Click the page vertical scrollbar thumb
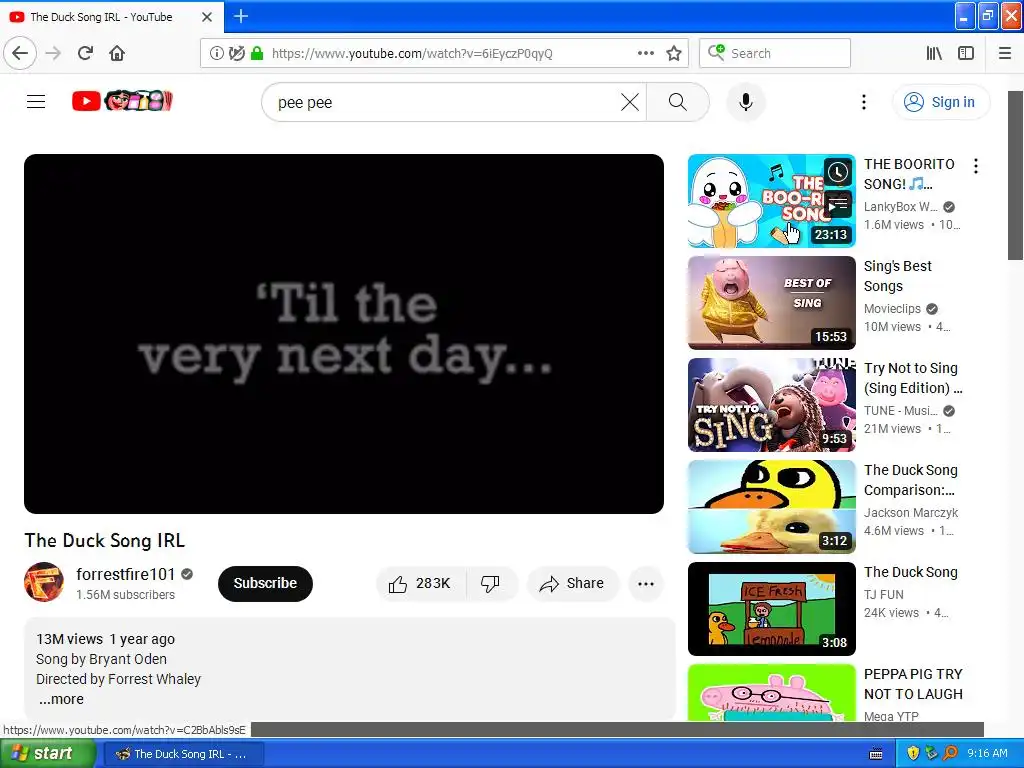This screenshot has height=768, width=1024. [x=1015, y=175]
